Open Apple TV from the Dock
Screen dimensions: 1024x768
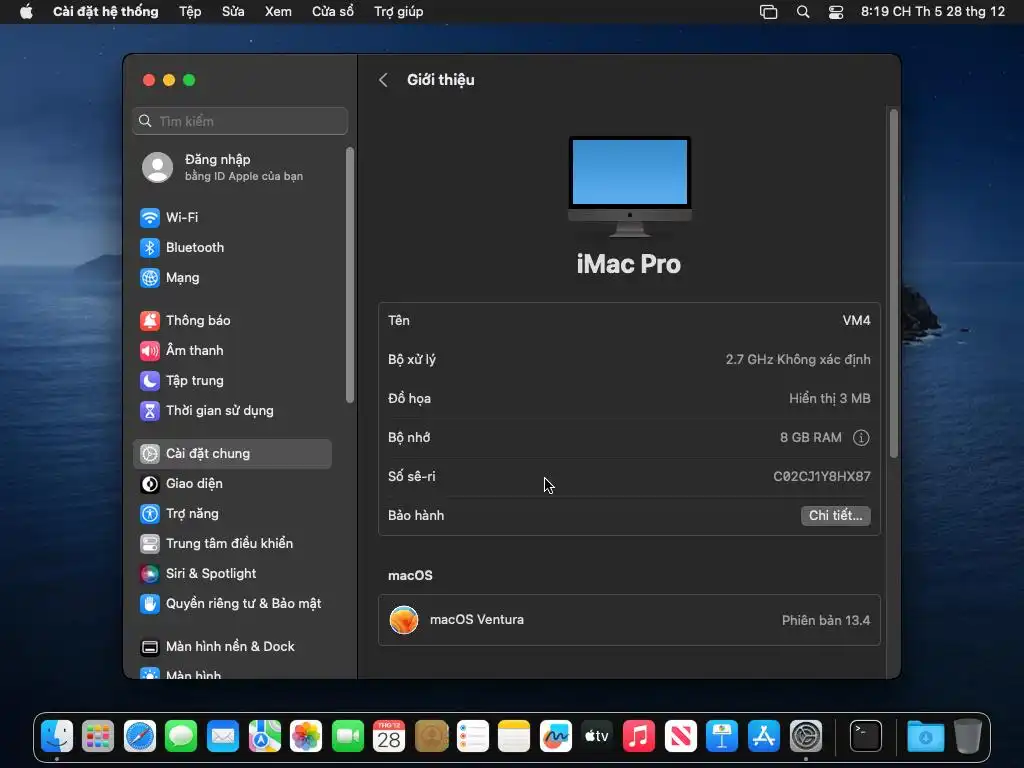tap(597, 737)
